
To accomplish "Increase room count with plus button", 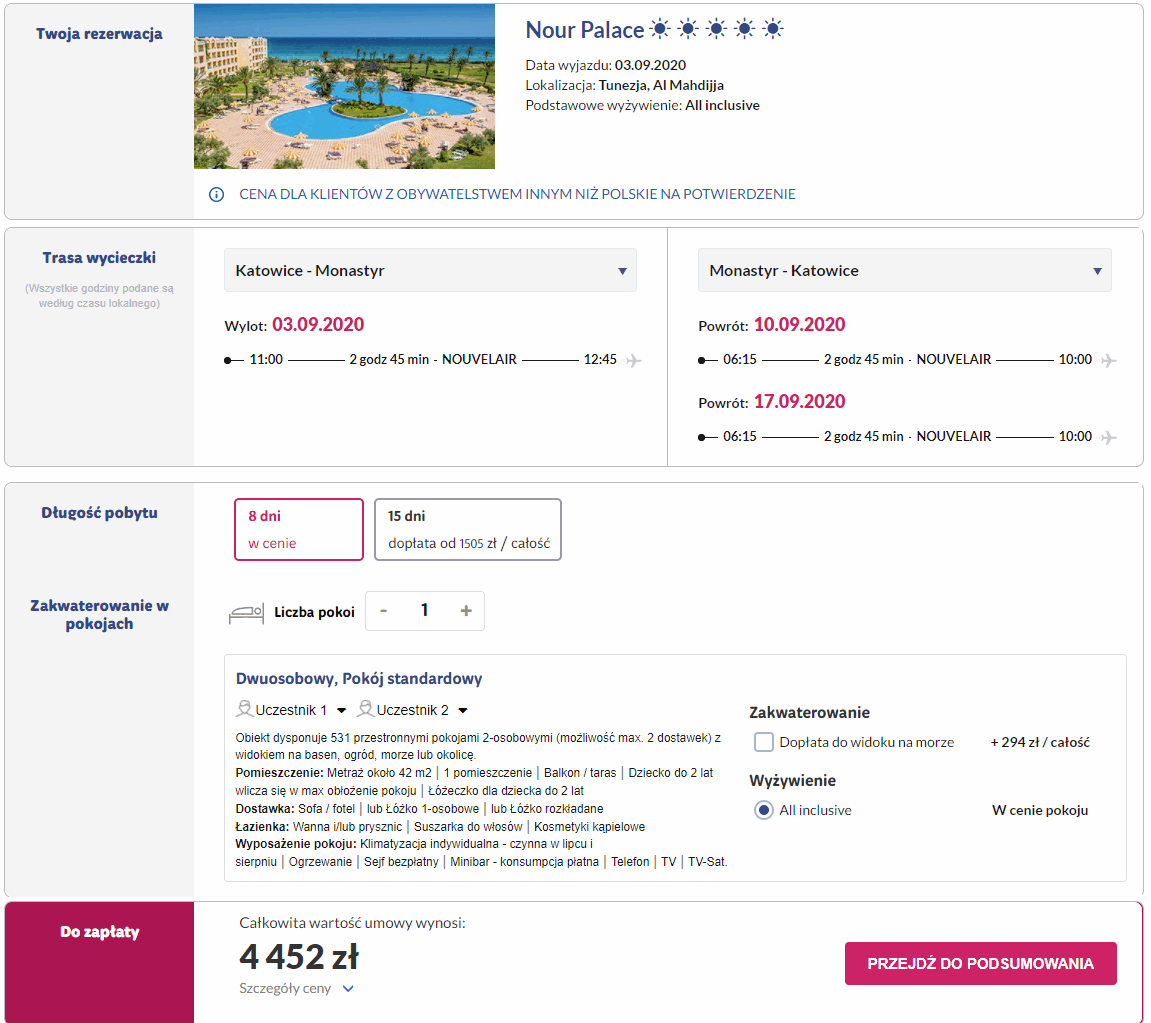I will click(x=466, y=611).
